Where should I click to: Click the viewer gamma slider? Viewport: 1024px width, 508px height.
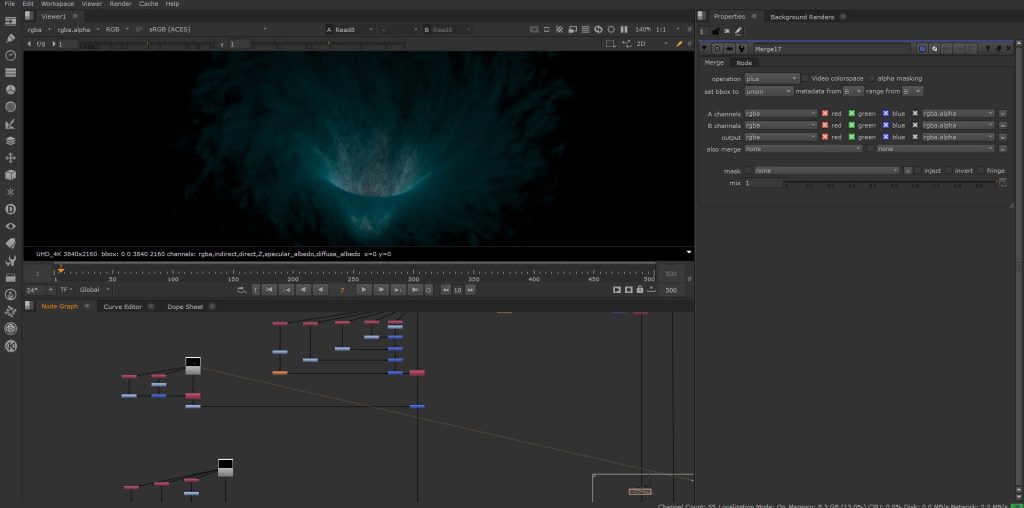[327, 44]
